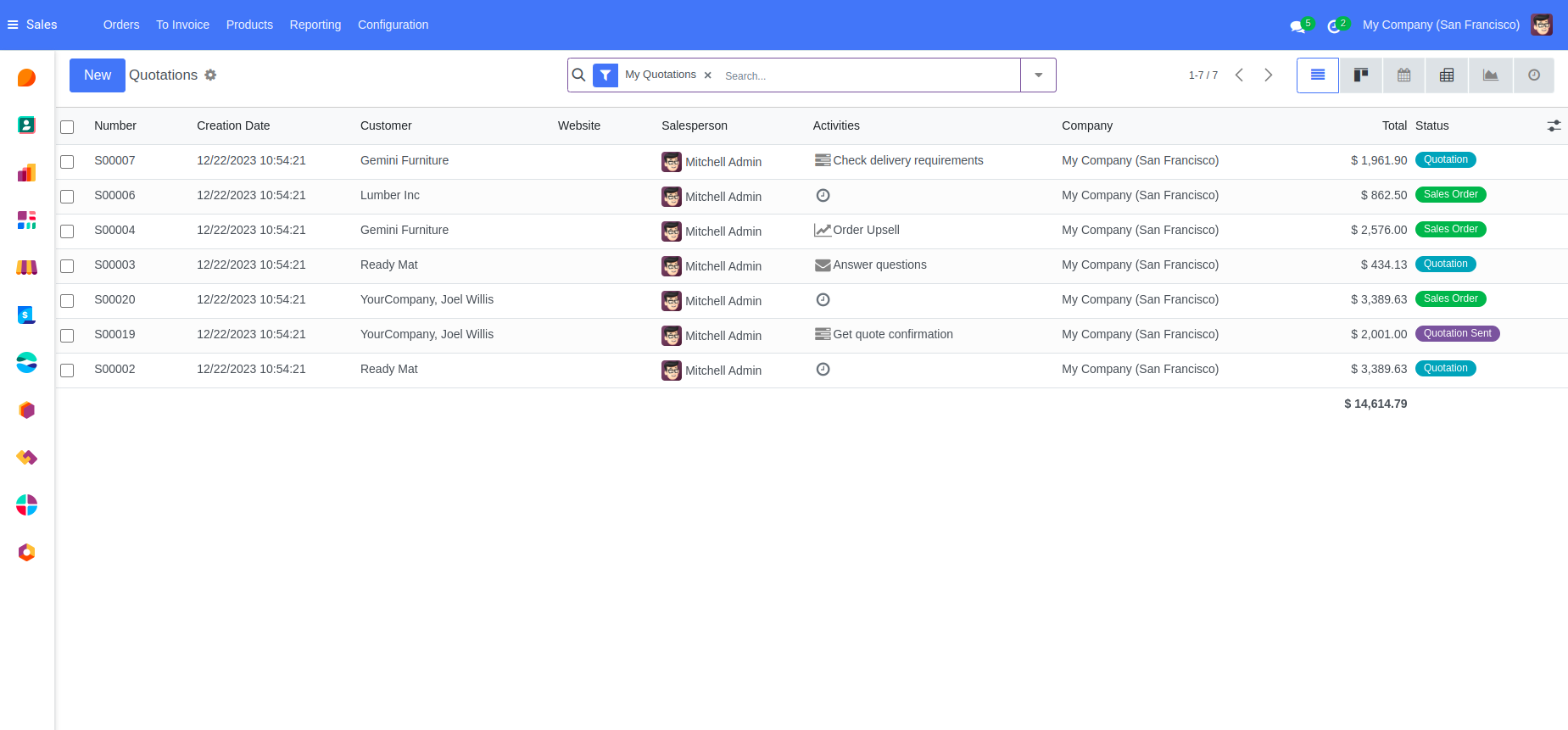Open the teal Contacts app in sidebar

[26, 125]
